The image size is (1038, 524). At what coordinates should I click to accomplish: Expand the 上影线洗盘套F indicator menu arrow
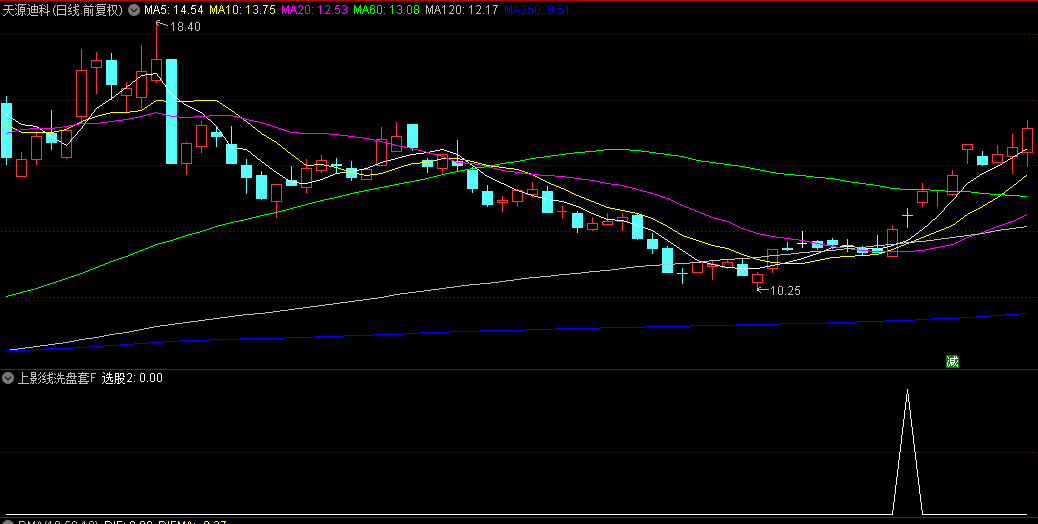point(9,378)
